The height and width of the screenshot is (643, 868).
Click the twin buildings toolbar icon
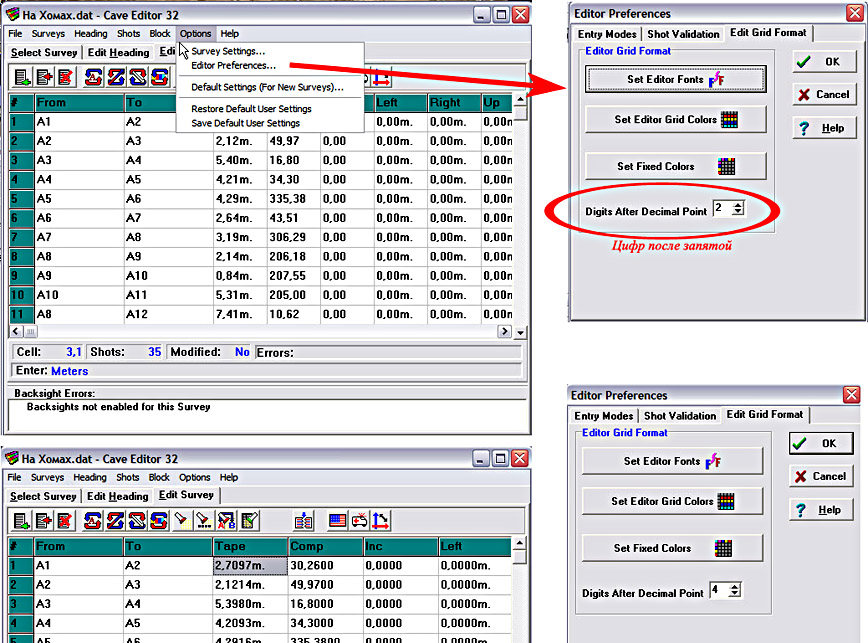[305, 520]
